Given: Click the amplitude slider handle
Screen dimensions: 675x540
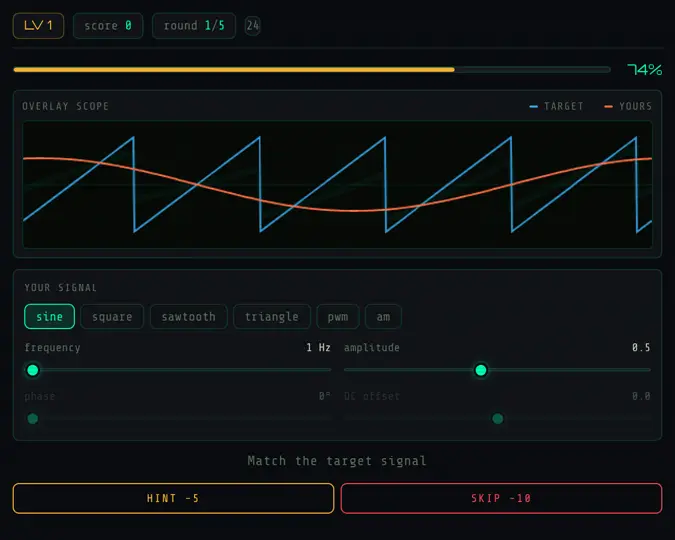Looking at the screenshot, I should pyautogui.click(x=481, y=370).
